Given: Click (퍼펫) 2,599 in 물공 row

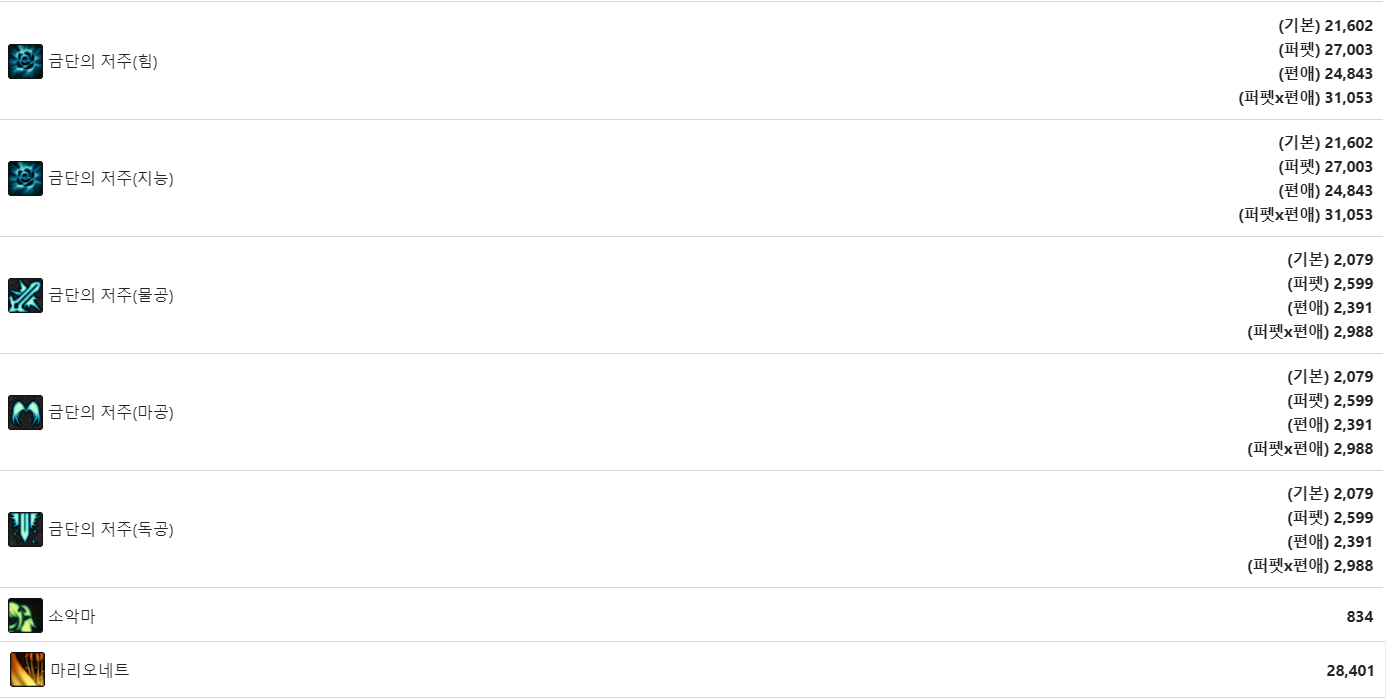Looking at the screenshot, I should point(1331,284).
